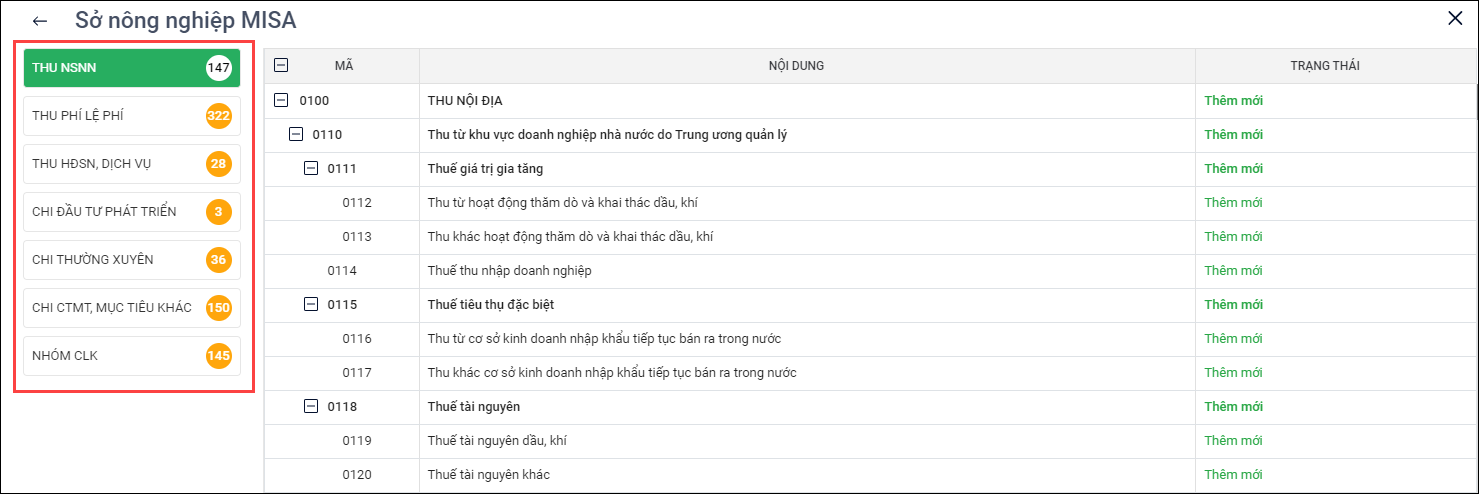
Task: Select the NHÓM CLK category
Action: (132, 355)
